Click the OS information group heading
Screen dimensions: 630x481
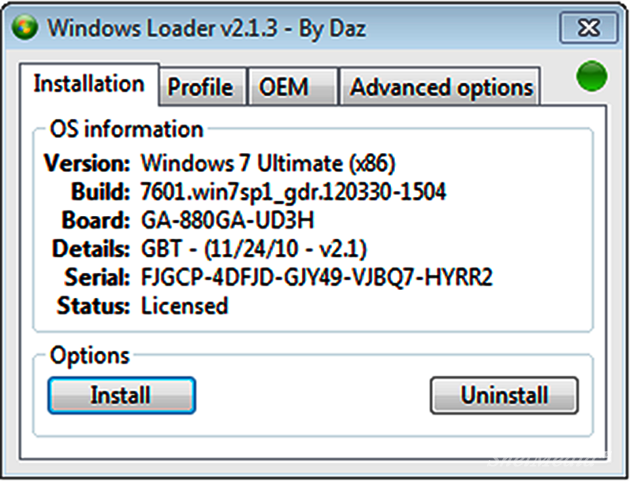click(127, 129)
